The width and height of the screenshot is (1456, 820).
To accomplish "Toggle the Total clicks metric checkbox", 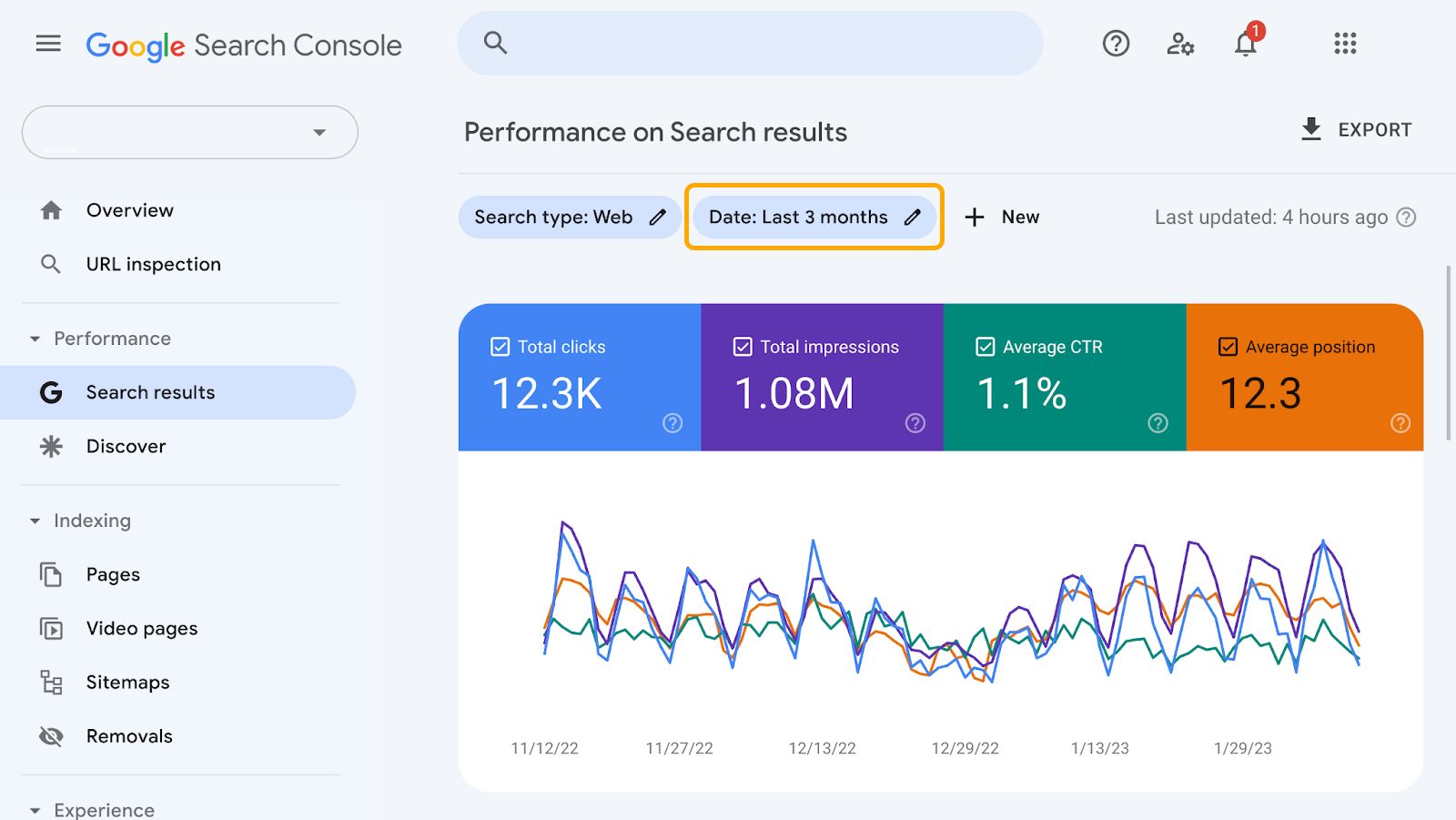I will click(x=500, y=346).
